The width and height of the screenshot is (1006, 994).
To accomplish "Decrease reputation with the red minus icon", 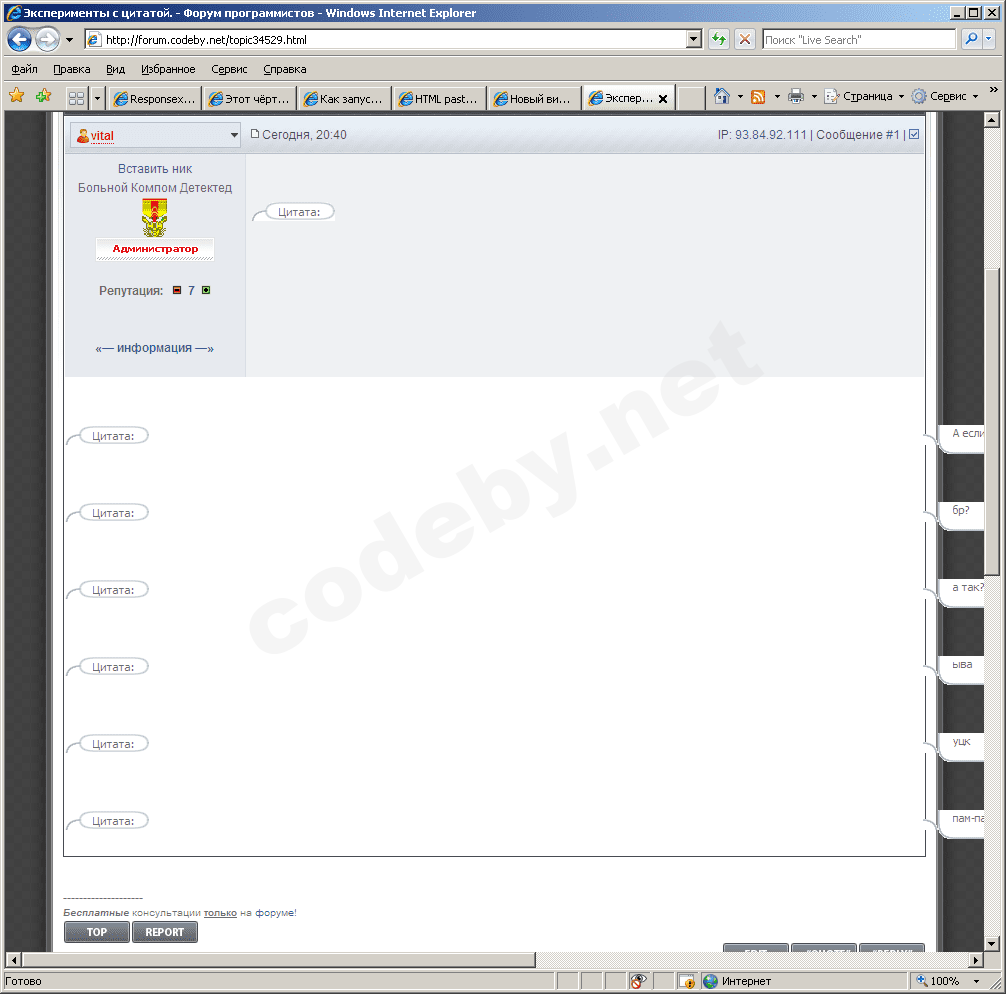I will [x=177, y=290].
